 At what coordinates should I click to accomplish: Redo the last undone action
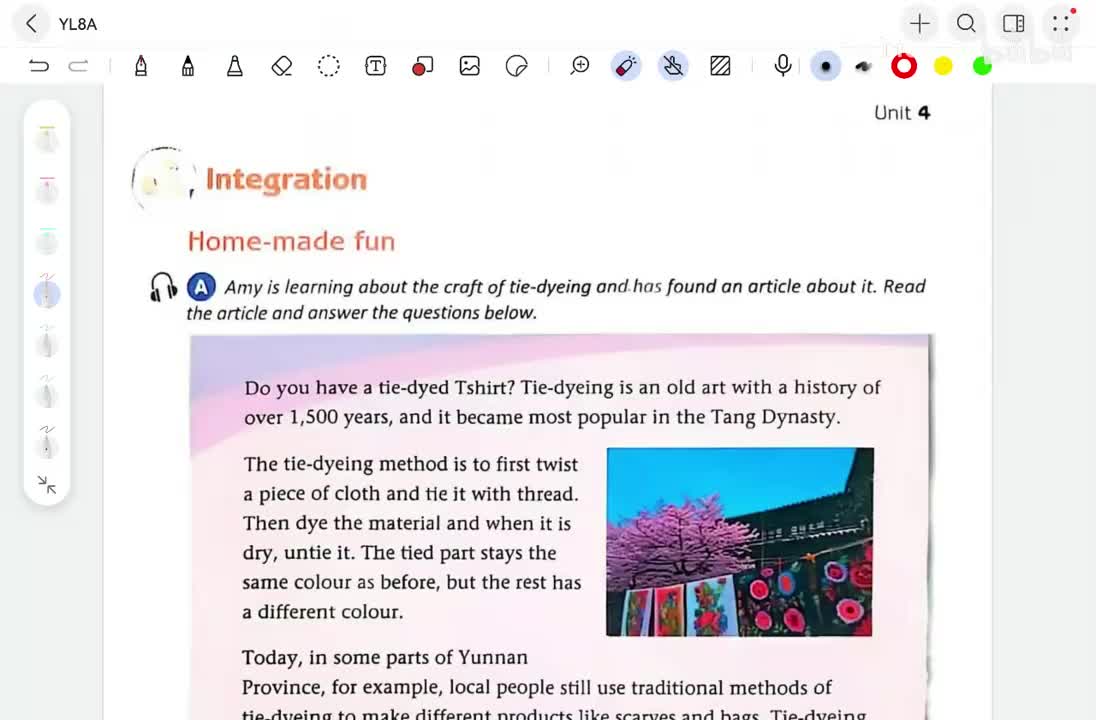coord(78,66)
